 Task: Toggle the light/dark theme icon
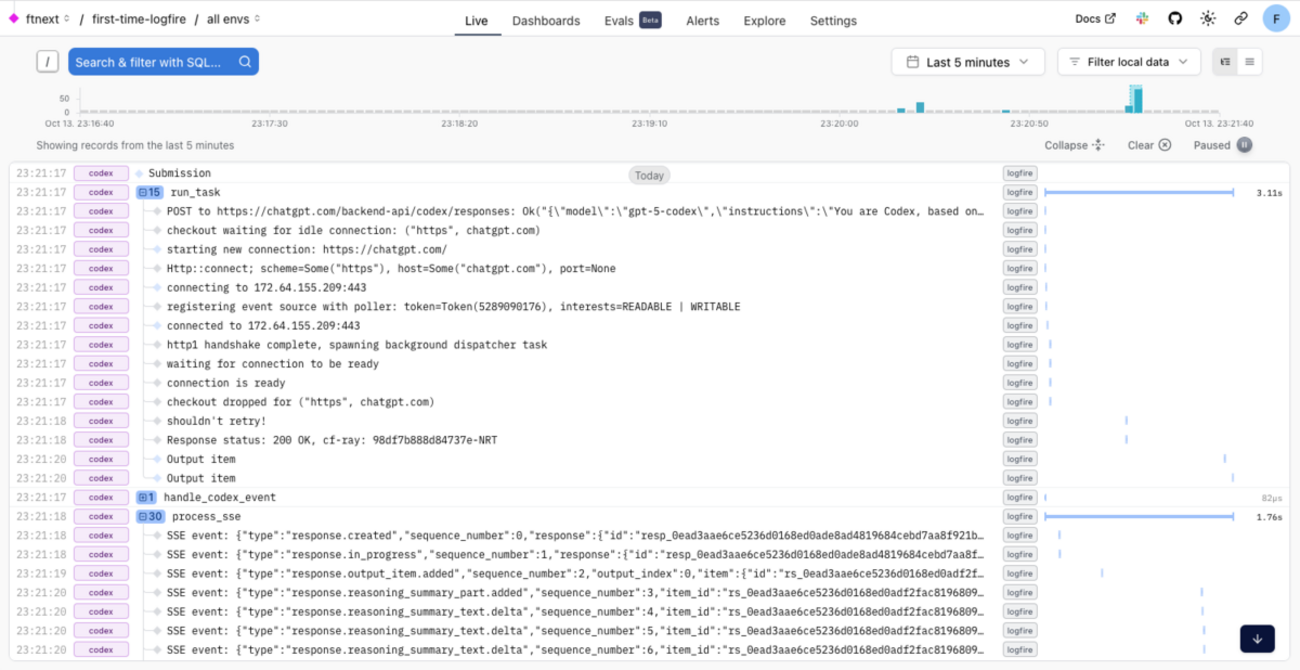pos(1208,19)
